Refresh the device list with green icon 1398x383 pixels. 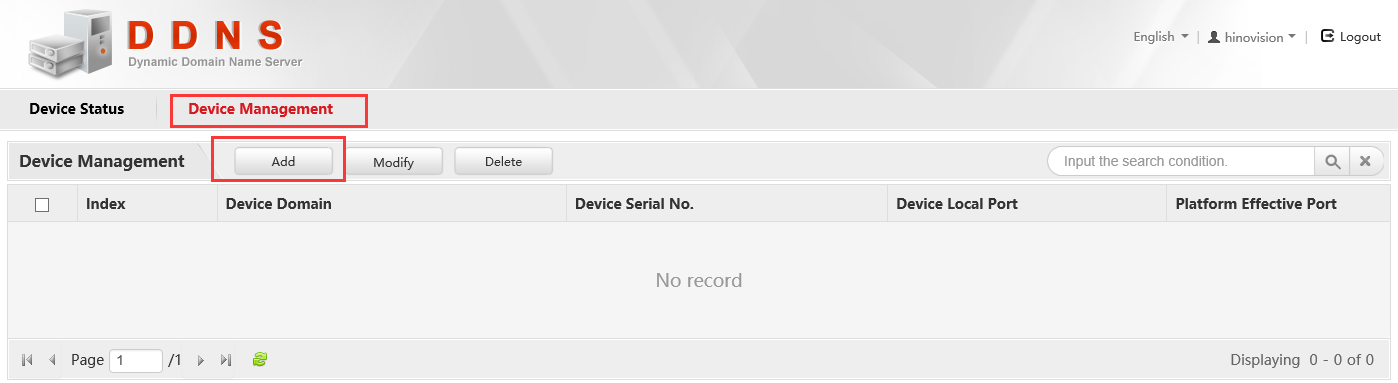260,359
